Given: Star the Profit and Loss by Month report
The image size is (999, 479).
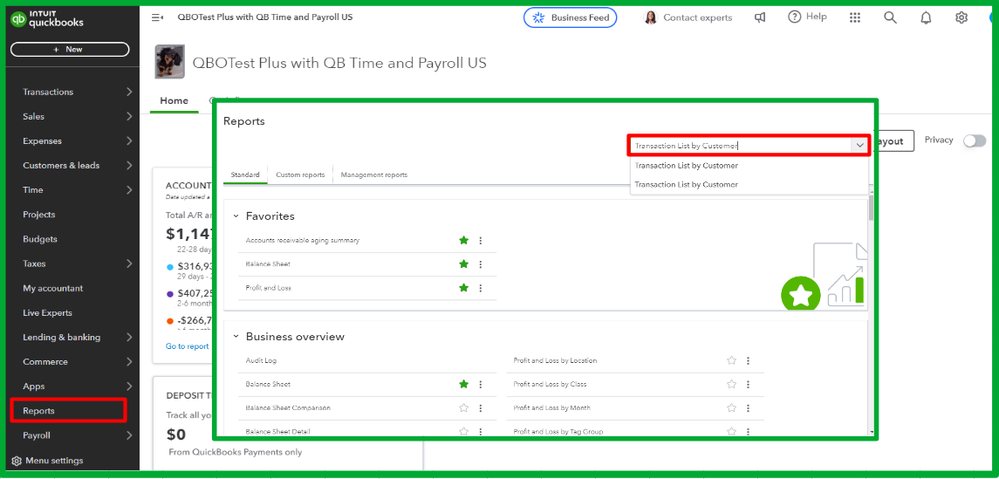Looking at the screenshot, I should click(x=731, y=408).
